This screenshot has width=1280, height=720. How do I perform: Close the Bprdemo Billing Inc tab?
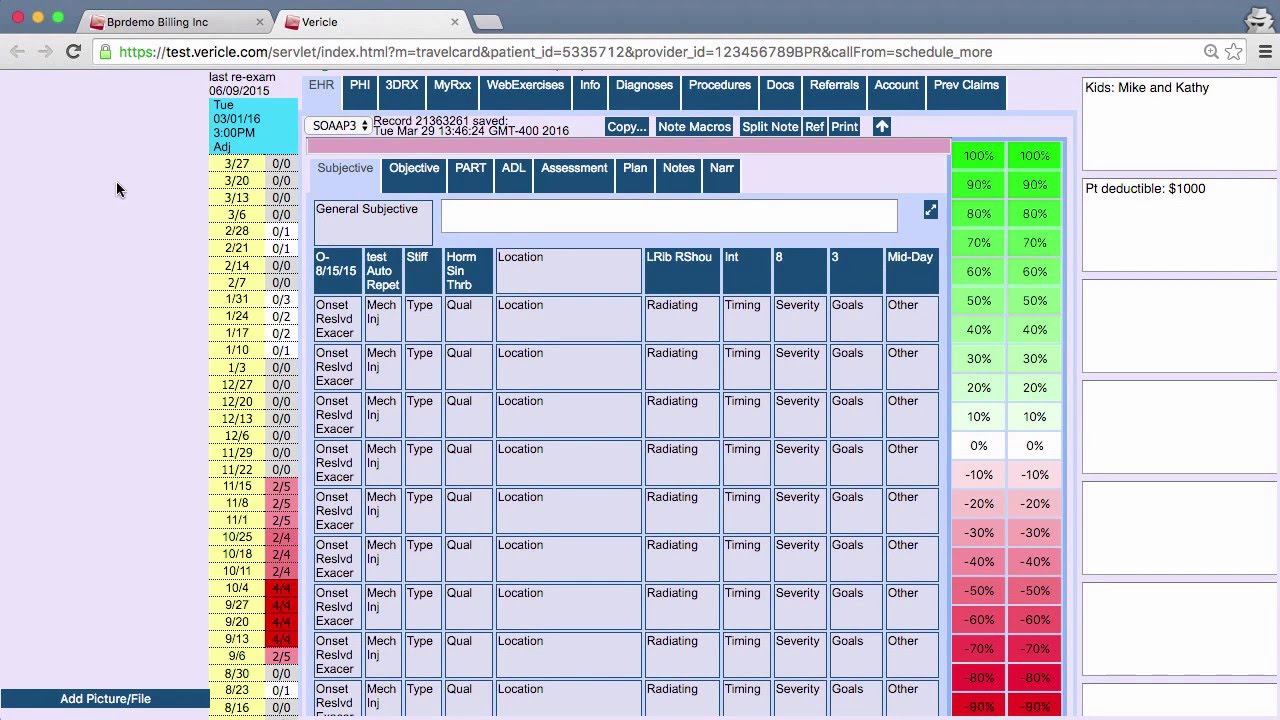tap(260, 22)
